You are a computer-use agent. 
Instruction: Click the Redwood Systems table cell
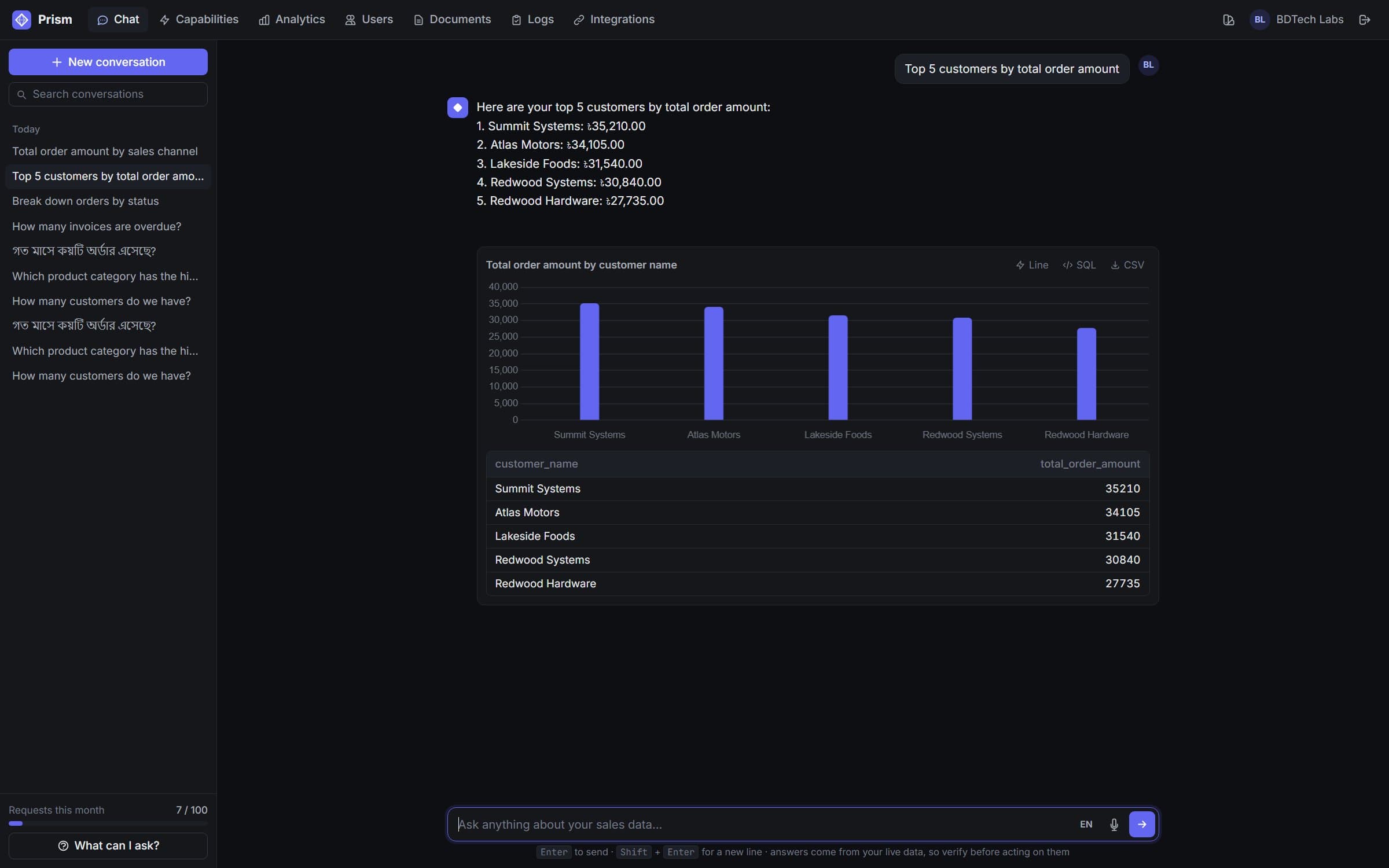point(542,560)
